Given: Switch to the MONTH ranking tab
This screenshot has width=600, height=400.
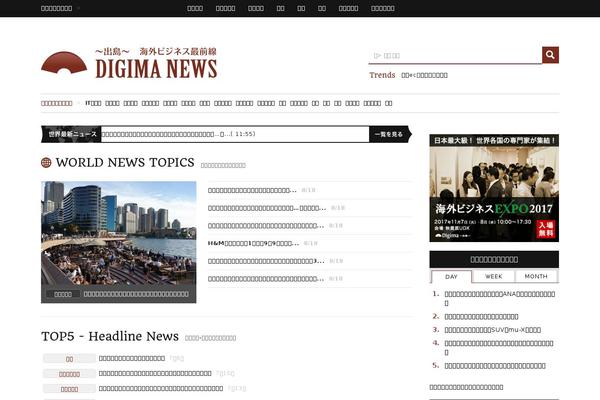Looking at the screenshot, I should [536, 276].
